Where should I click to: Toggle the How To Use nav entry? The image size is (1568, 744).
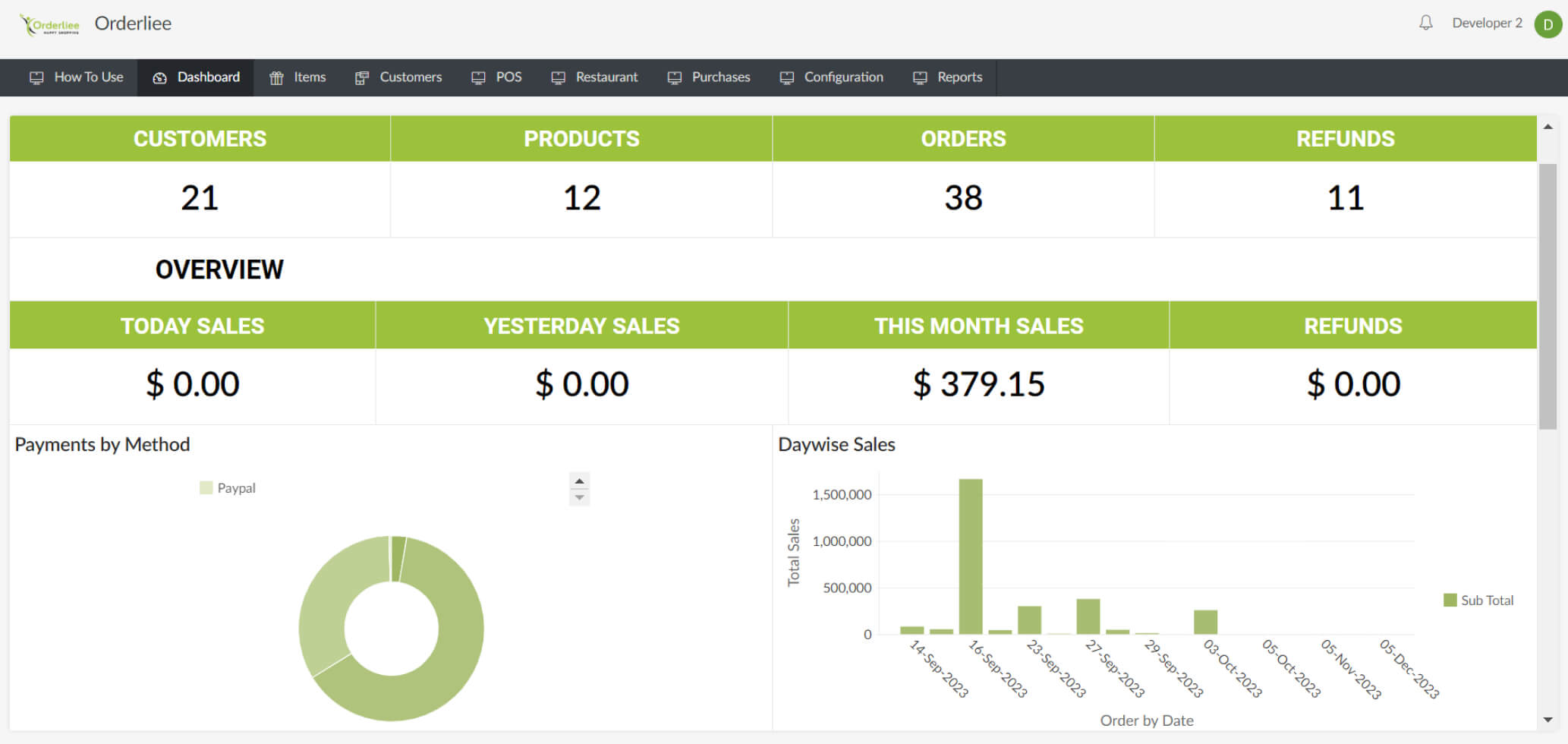(76, 77)
